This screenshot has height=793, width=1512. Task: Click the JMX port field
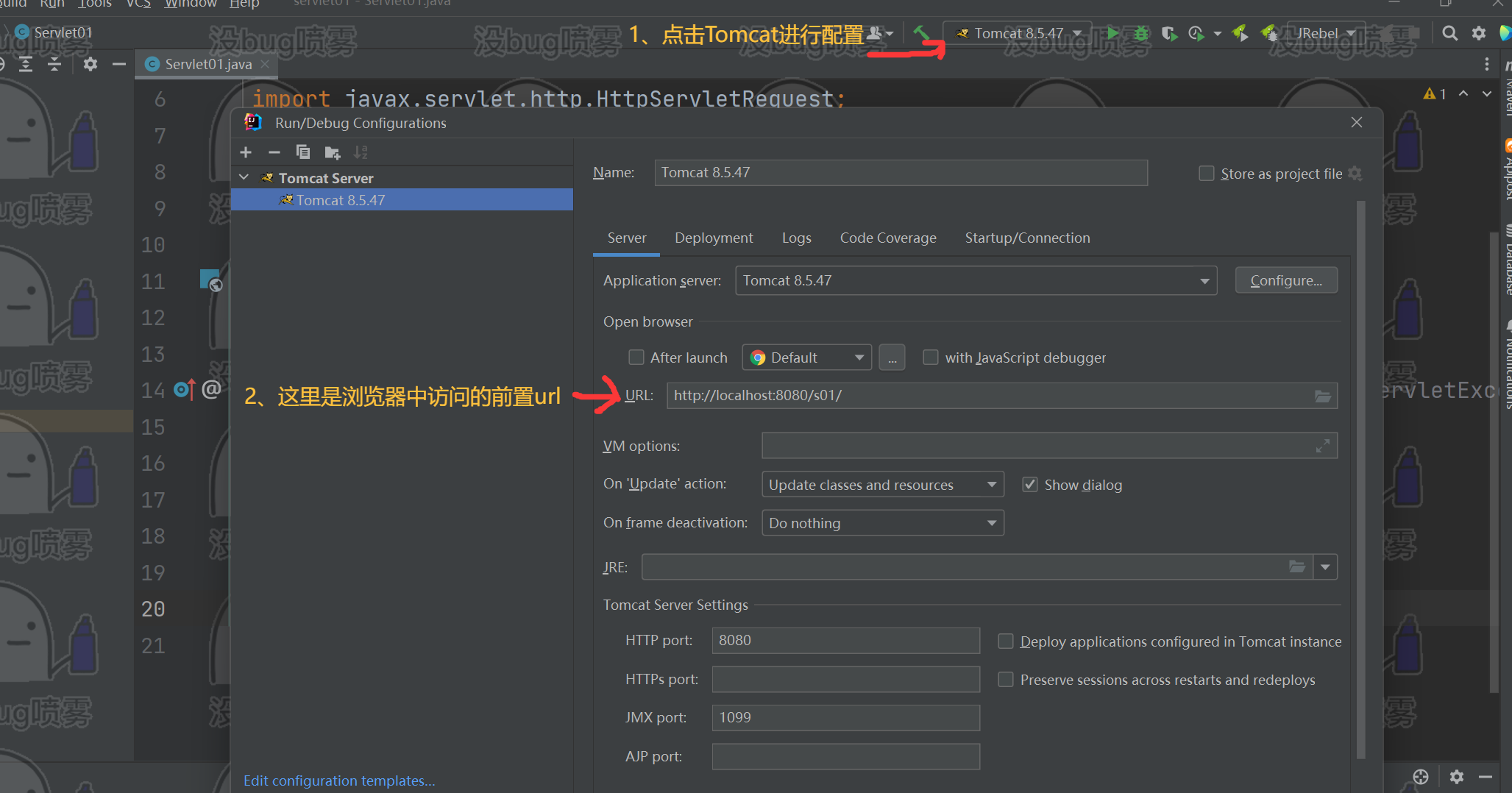(845, 718)
